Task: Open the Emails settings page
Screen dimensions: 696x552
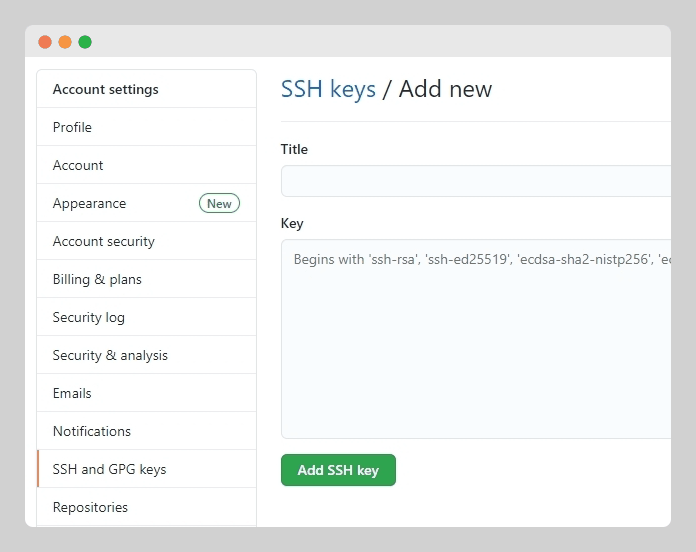Action: pos(72,393)
